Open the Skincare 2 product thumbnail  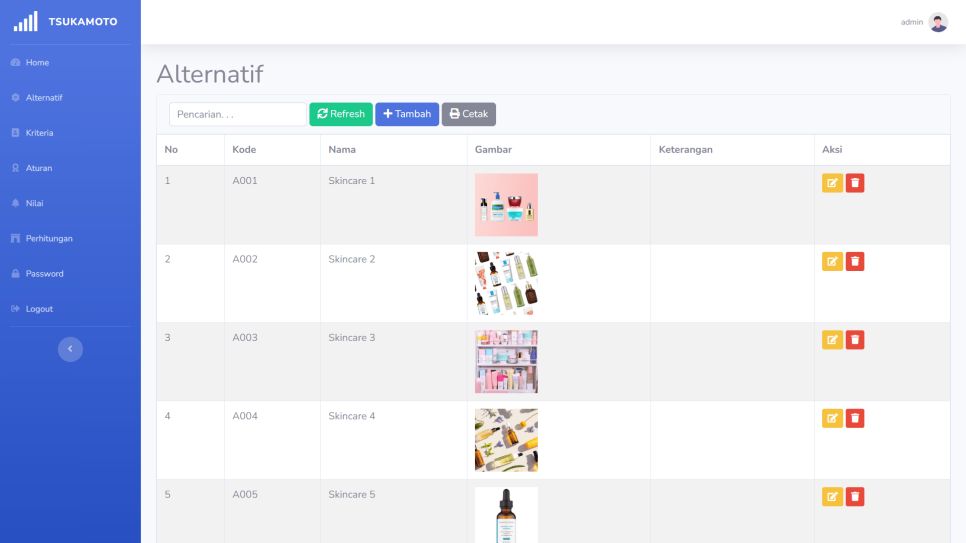coord(506,283)
